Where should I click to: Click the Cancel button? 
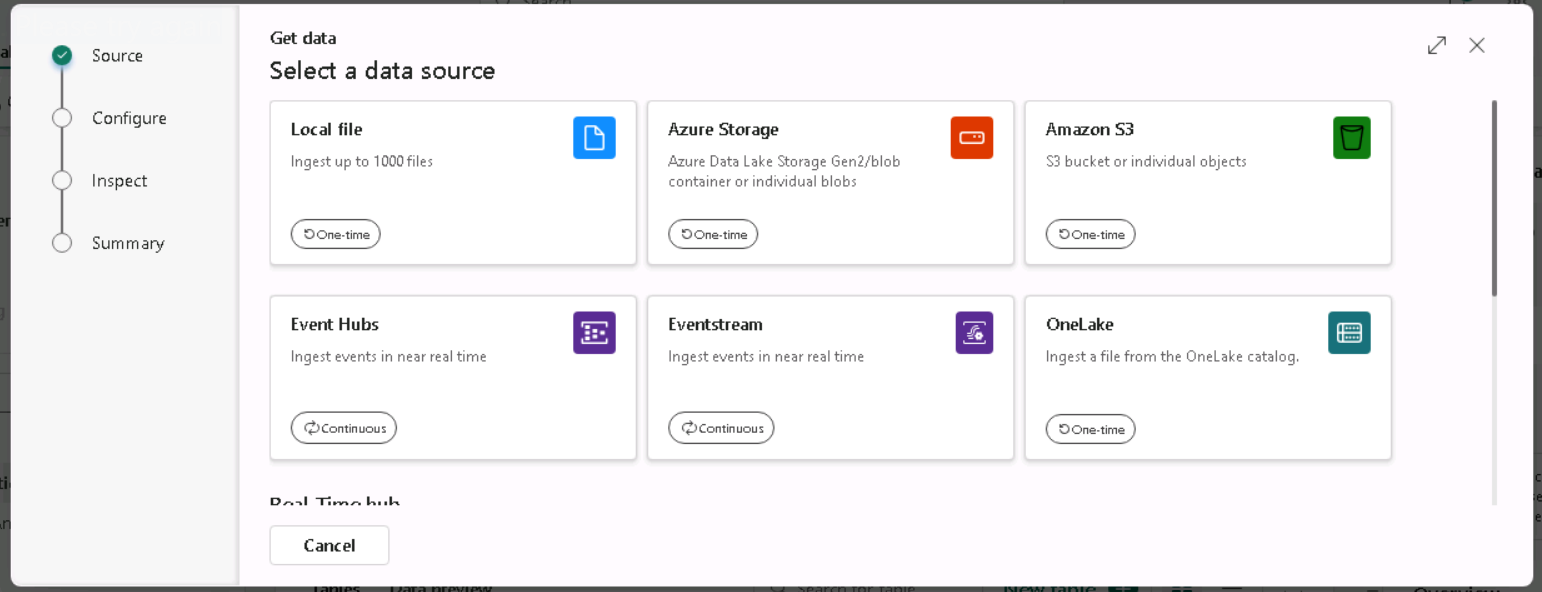pos(329,545)
